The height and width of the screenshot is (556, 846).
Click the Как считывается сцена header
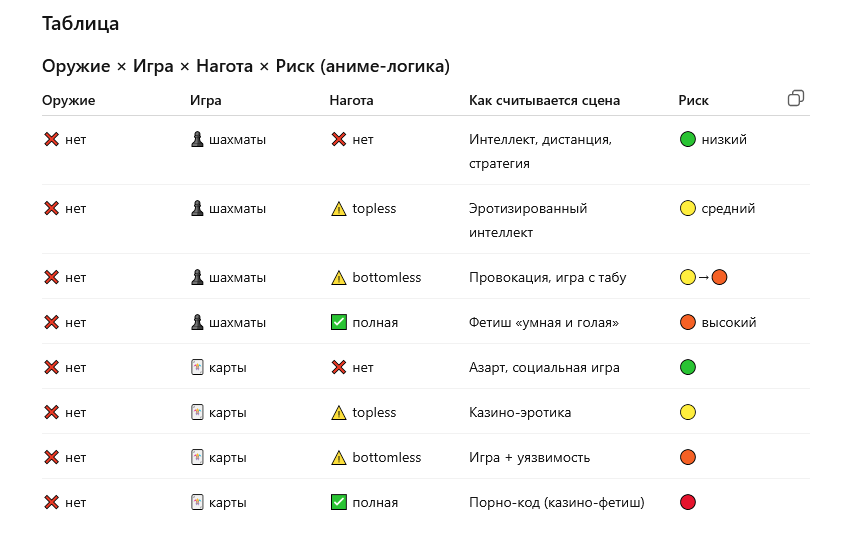544,100
